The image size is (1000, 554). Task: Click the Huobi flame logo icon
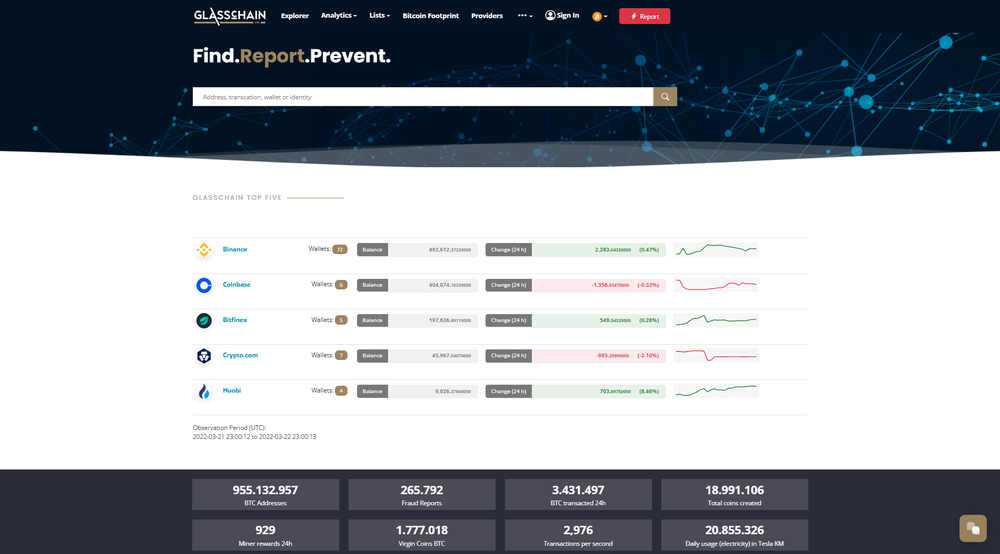[204, 391]
